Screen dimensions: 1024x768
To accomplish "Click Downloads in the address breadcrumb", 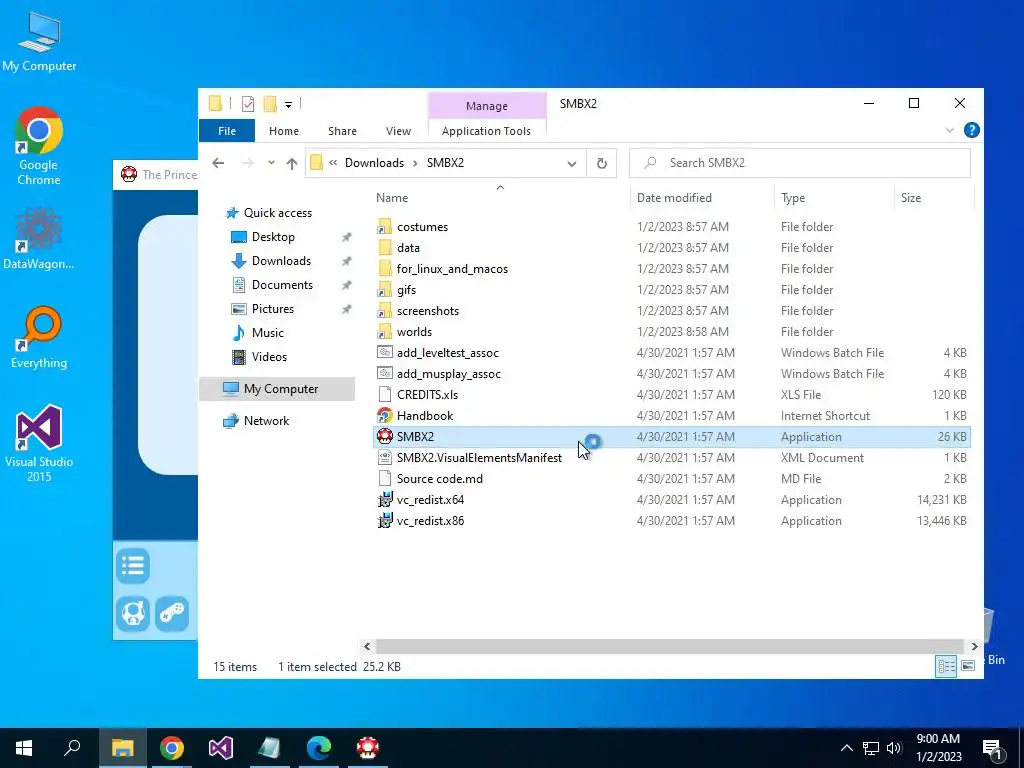I will pyautogui.click(x=374, y=163).
